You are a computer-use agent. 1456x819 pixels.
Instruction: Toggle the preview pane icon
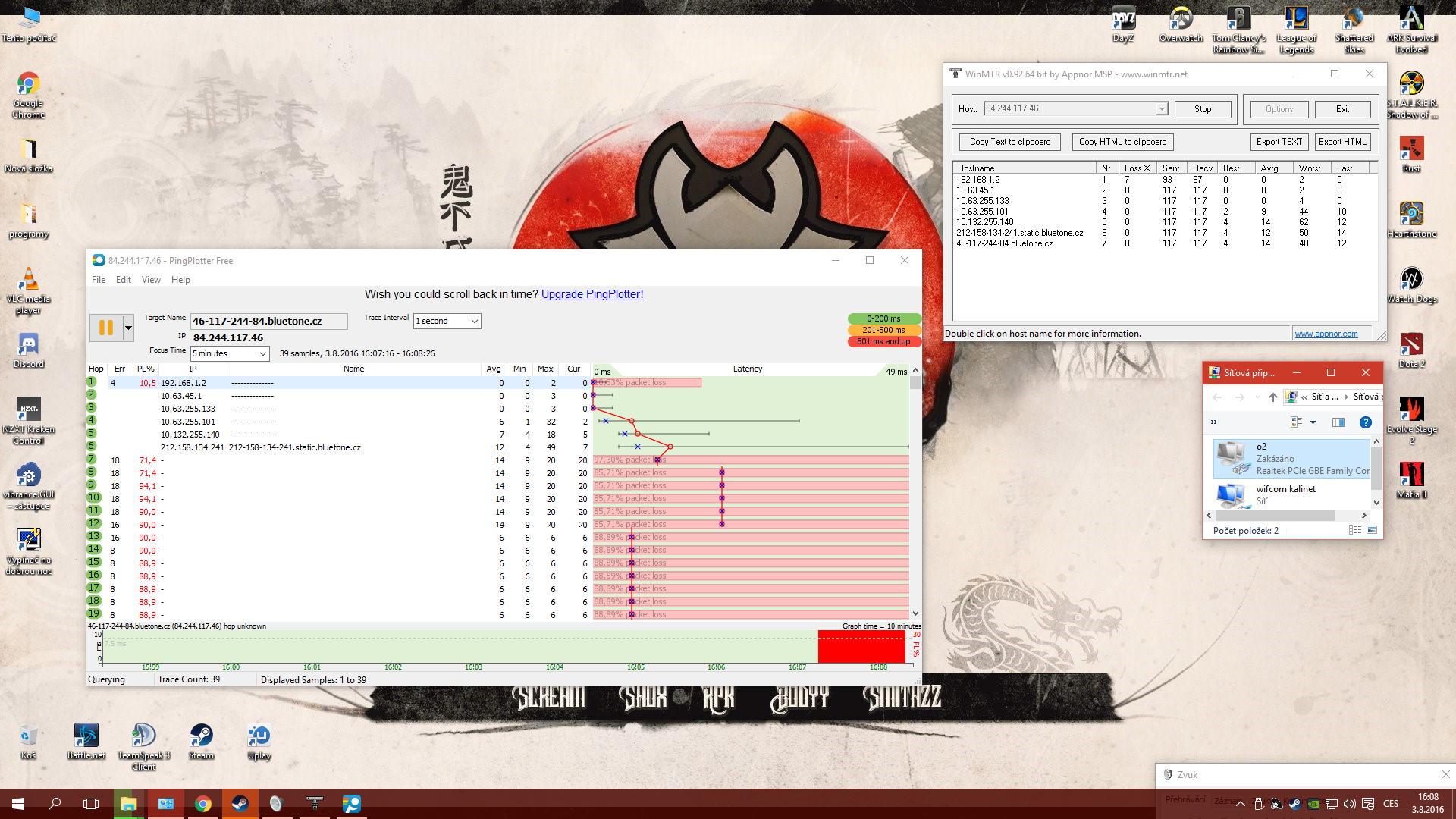[1338, 422]
